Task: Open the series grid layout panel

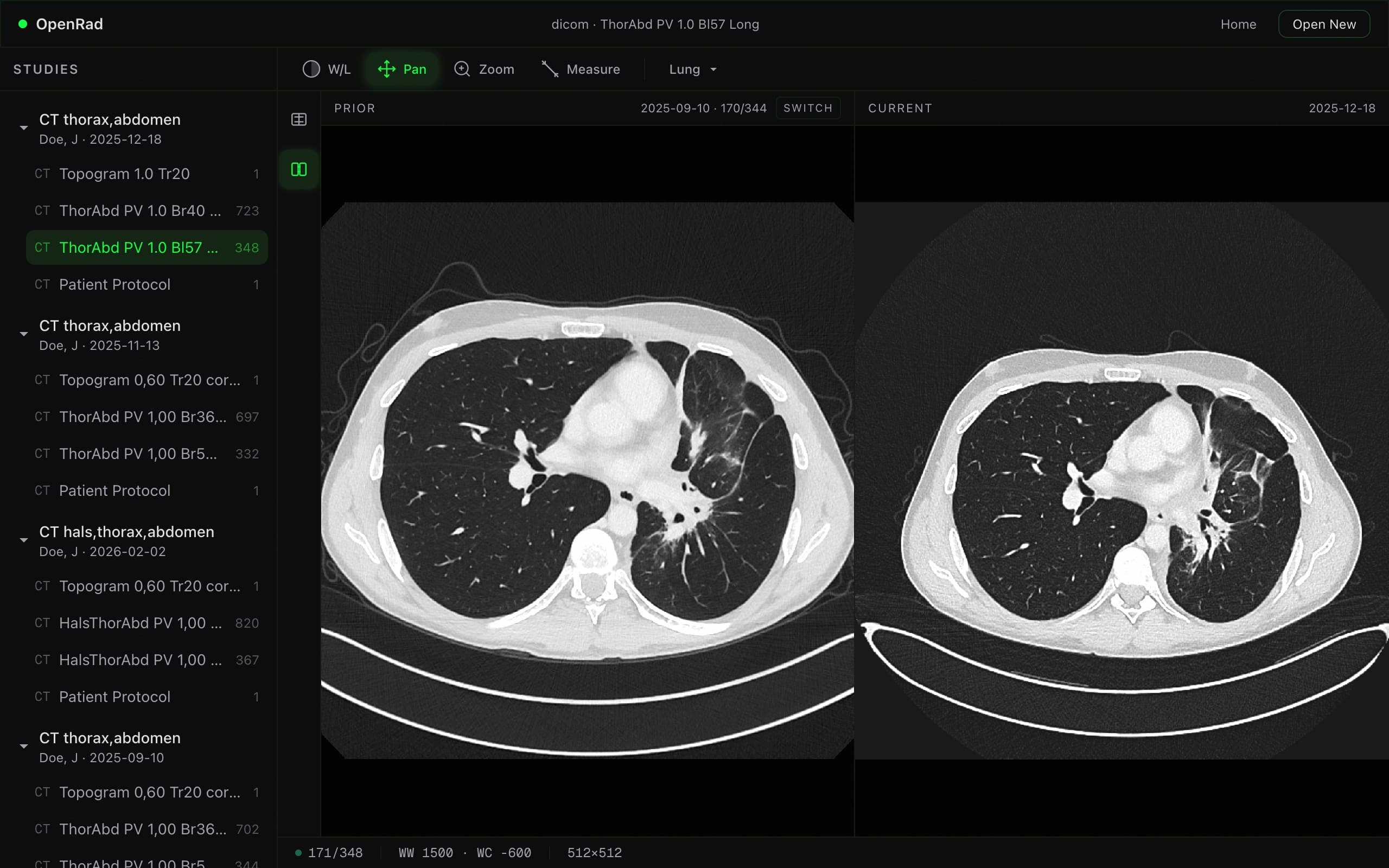Action: (299, 119)
